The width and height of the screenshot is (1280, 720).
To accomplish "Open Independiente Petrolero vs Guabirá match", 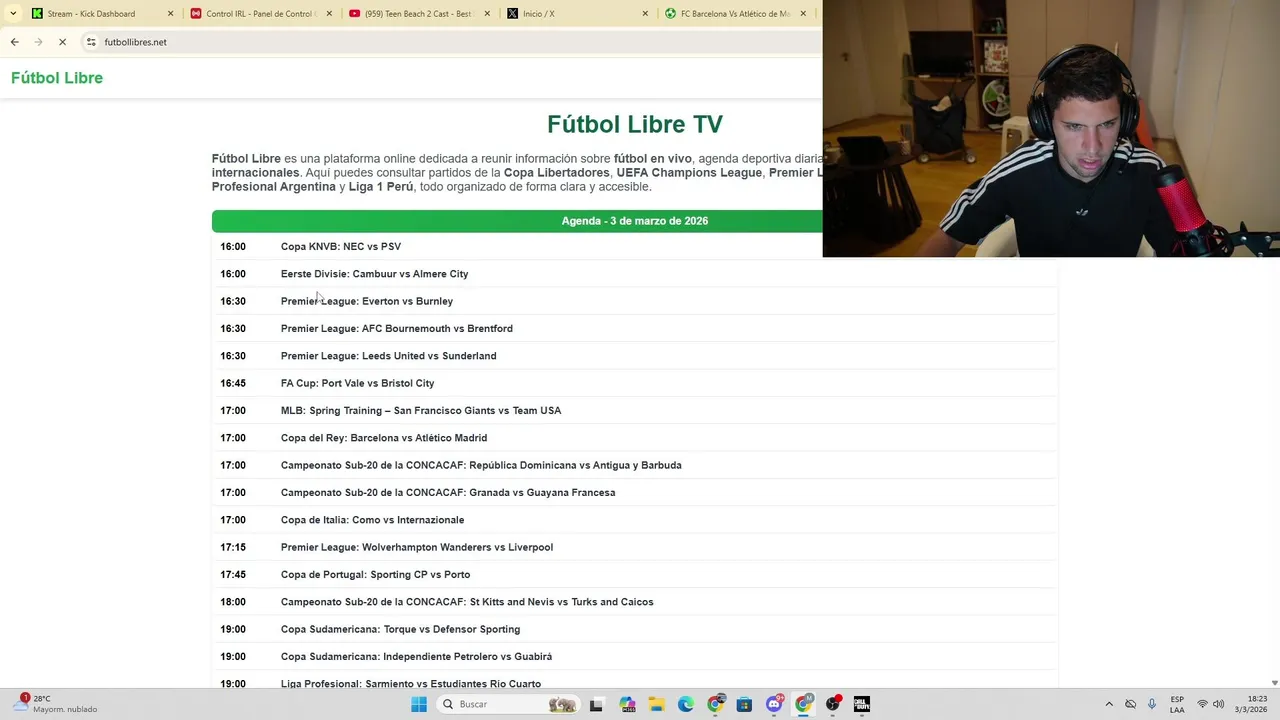I will click(x=634, y=656).
